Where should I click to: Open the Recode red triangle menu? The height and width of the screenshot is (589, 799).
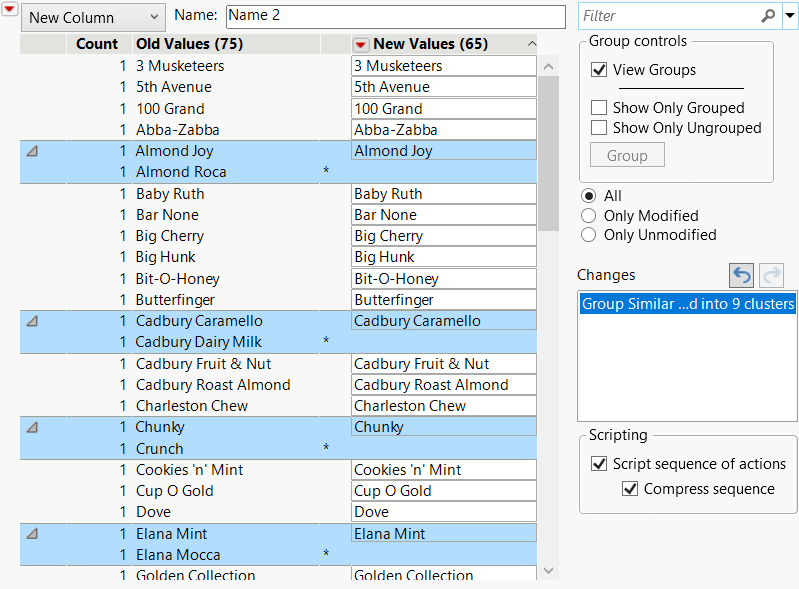[x=10, y=9]
